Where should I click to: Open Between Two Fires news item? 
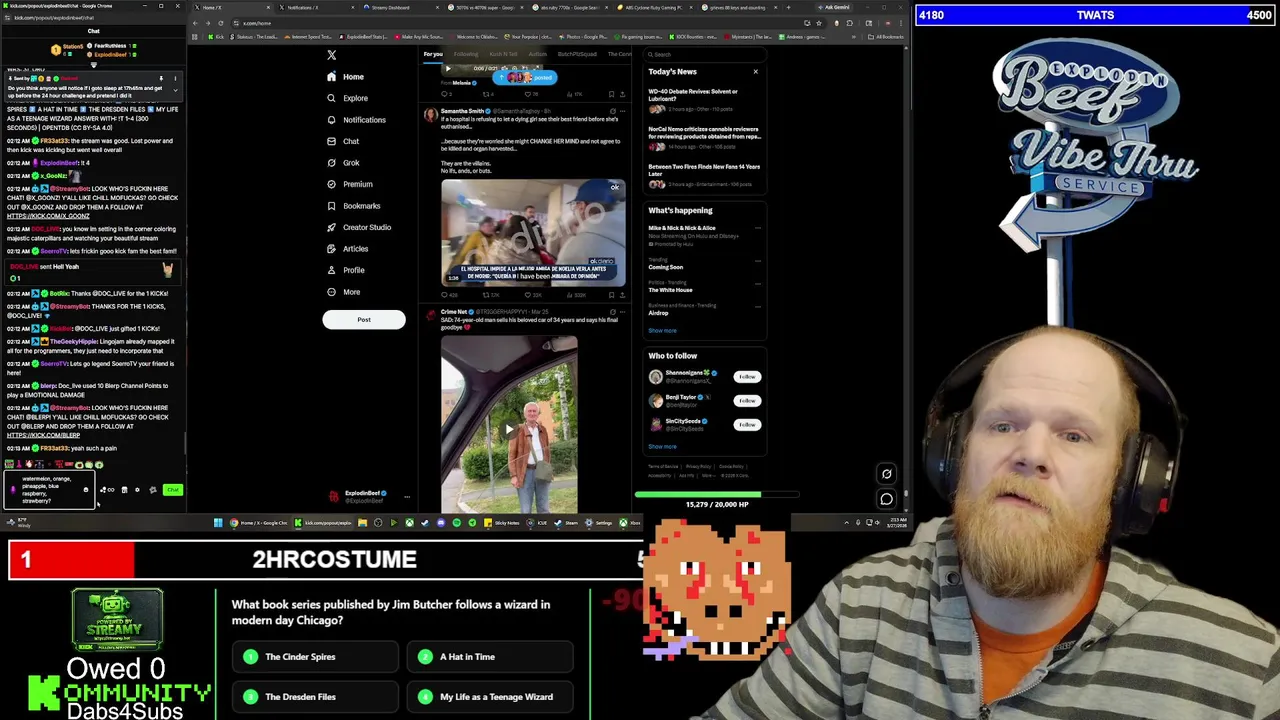coord(703,174)
